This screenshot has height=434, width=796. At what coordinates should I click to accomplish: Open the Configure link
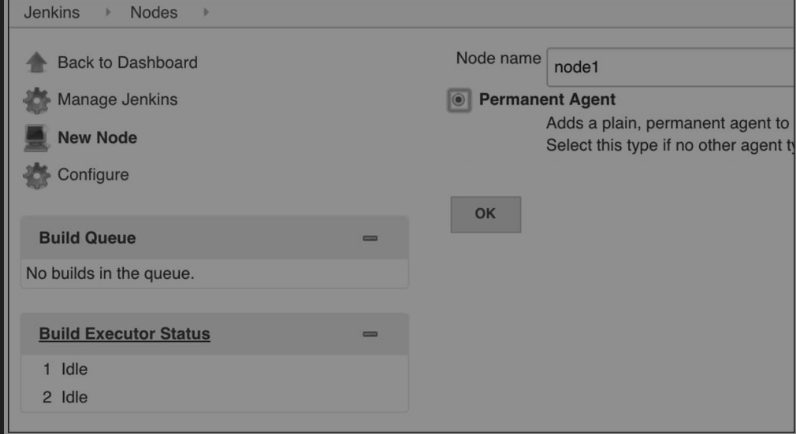(x=93, y=176)
